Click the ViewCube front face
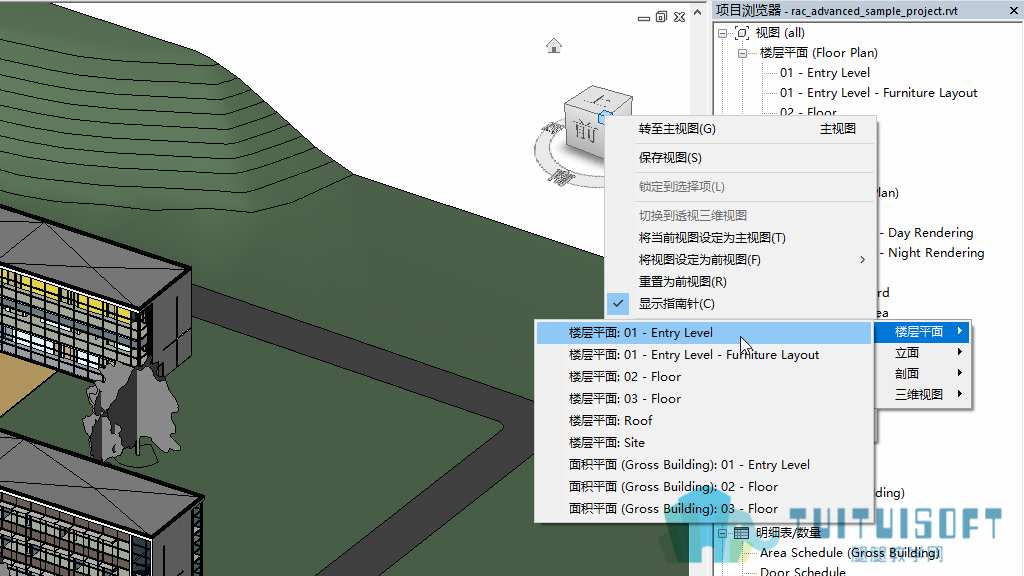 pyautogui.click(x=585, y=131)
